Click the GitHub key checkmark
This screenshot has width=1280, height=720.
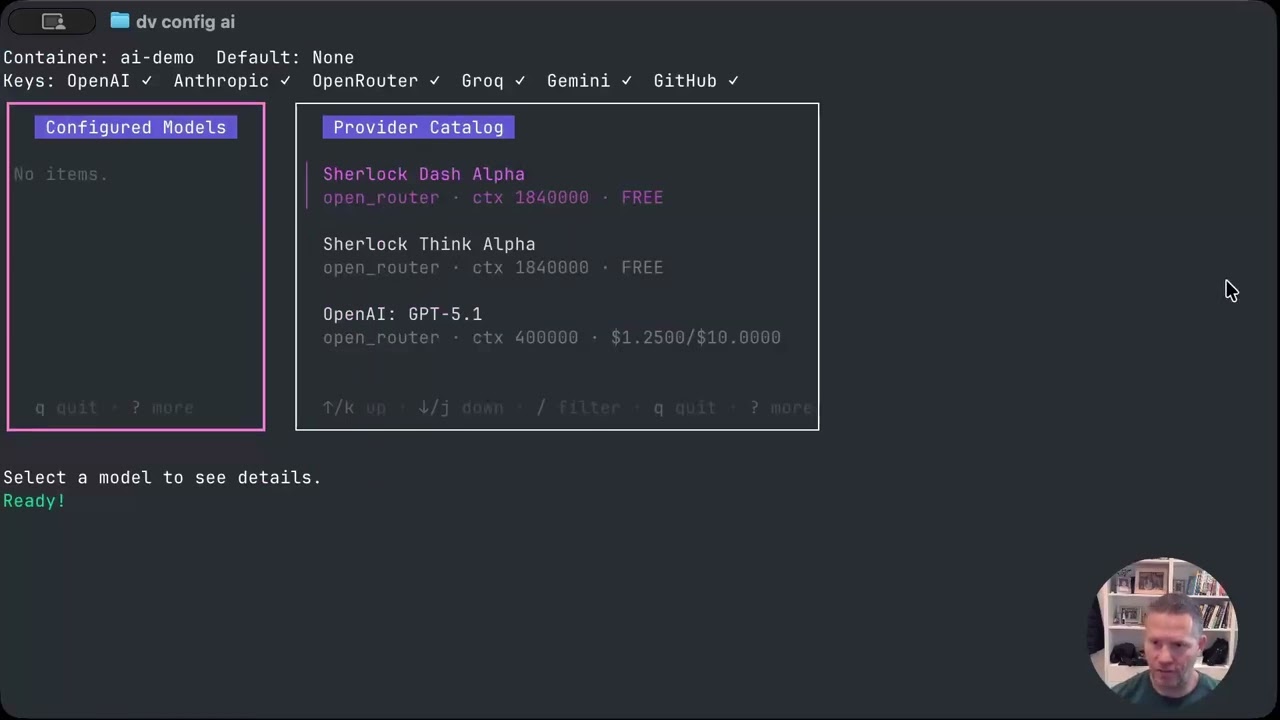(x=733, y=81)
